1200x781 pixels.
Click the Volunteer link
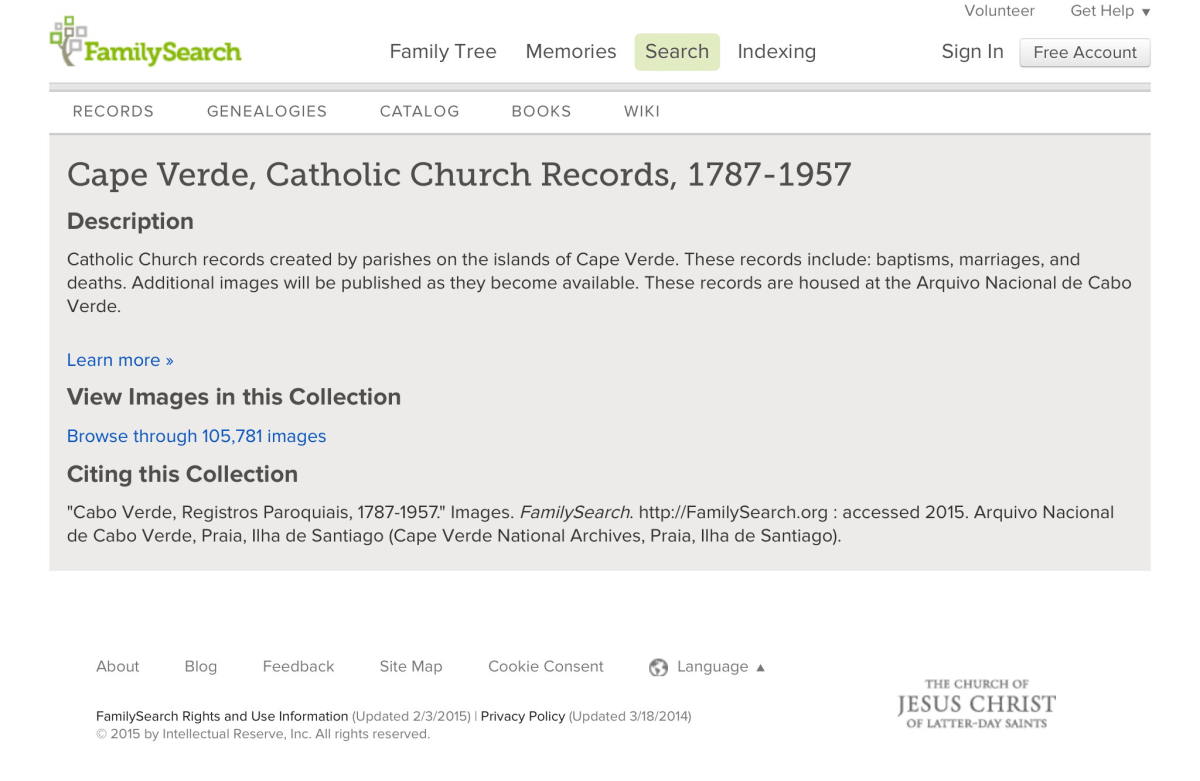(x=999, y=11)
